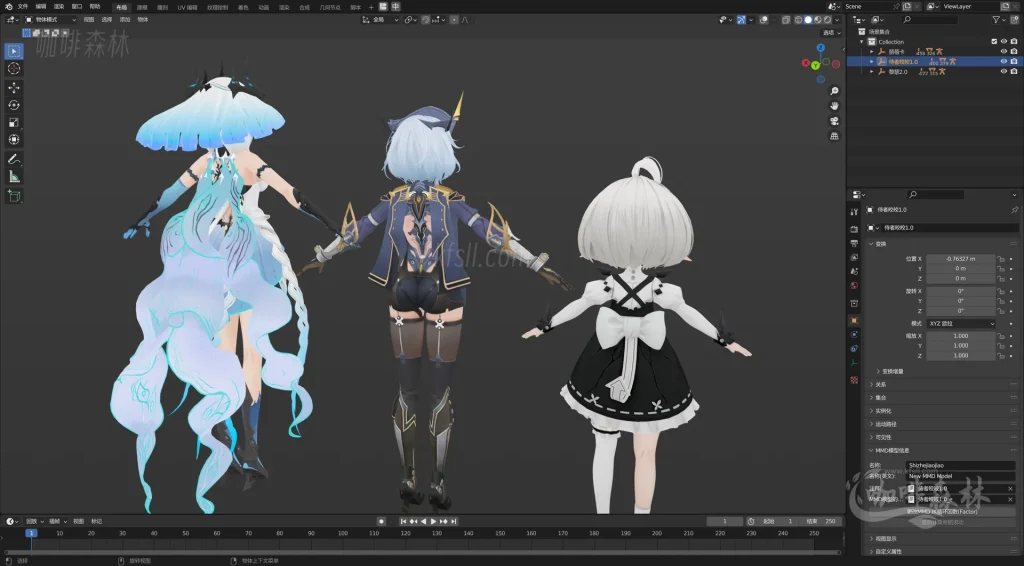Open the View Layer properties tab
1024x566 pixels.
point(854,257)
